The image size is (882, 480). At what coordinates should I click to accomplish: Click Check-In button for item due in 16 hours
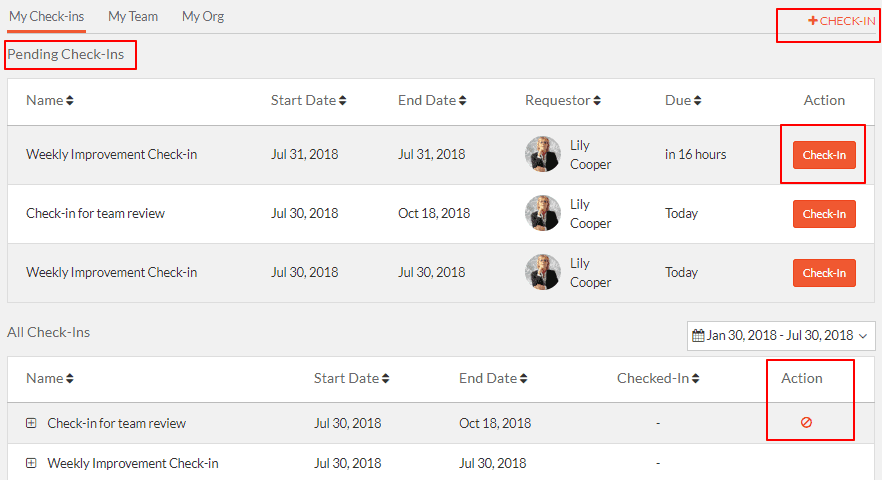824,155
